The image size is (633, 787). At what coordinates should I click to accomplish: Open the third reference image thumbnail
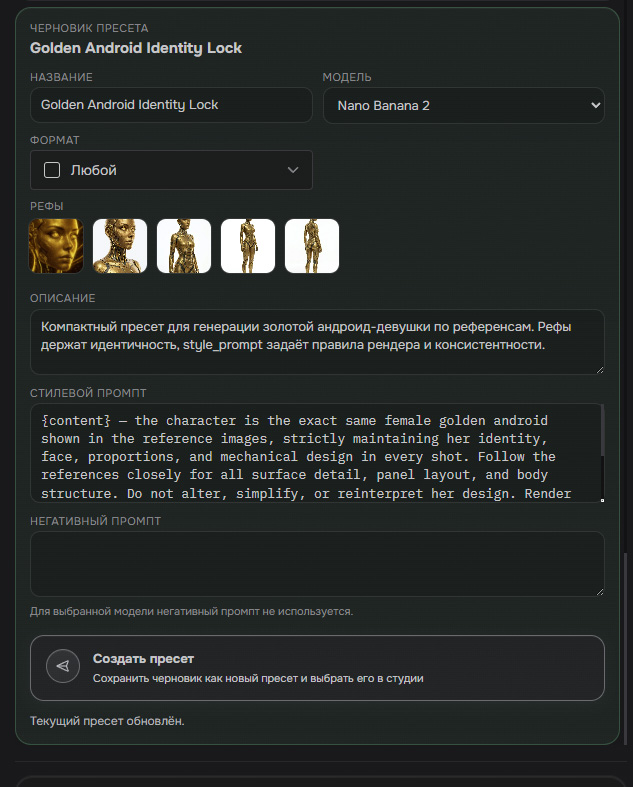click(x=184, y=246)
